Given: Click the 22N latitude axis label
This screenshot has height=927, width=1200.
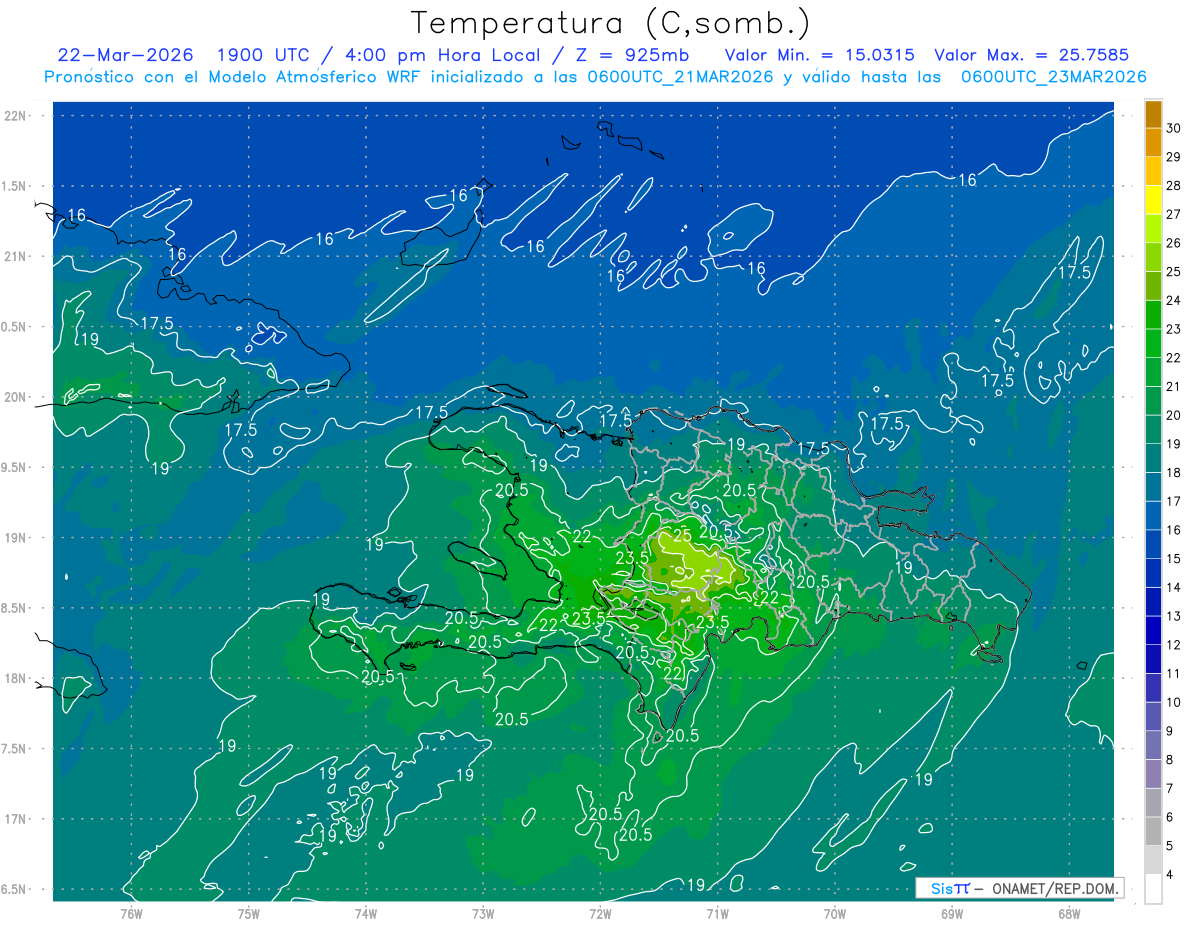Looking at the screenshot, I should [17, 116].
